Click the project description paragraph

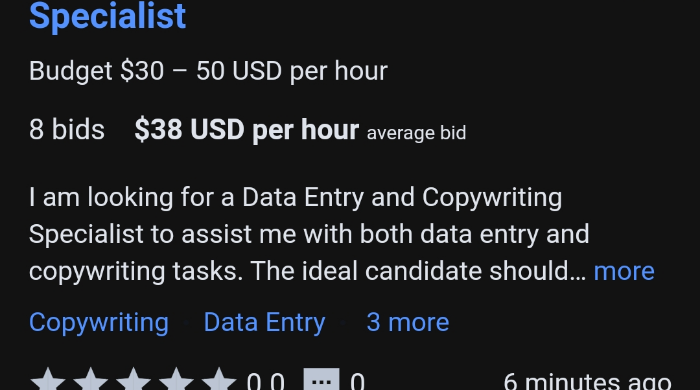pyautogui.click(x=342, y=234)
